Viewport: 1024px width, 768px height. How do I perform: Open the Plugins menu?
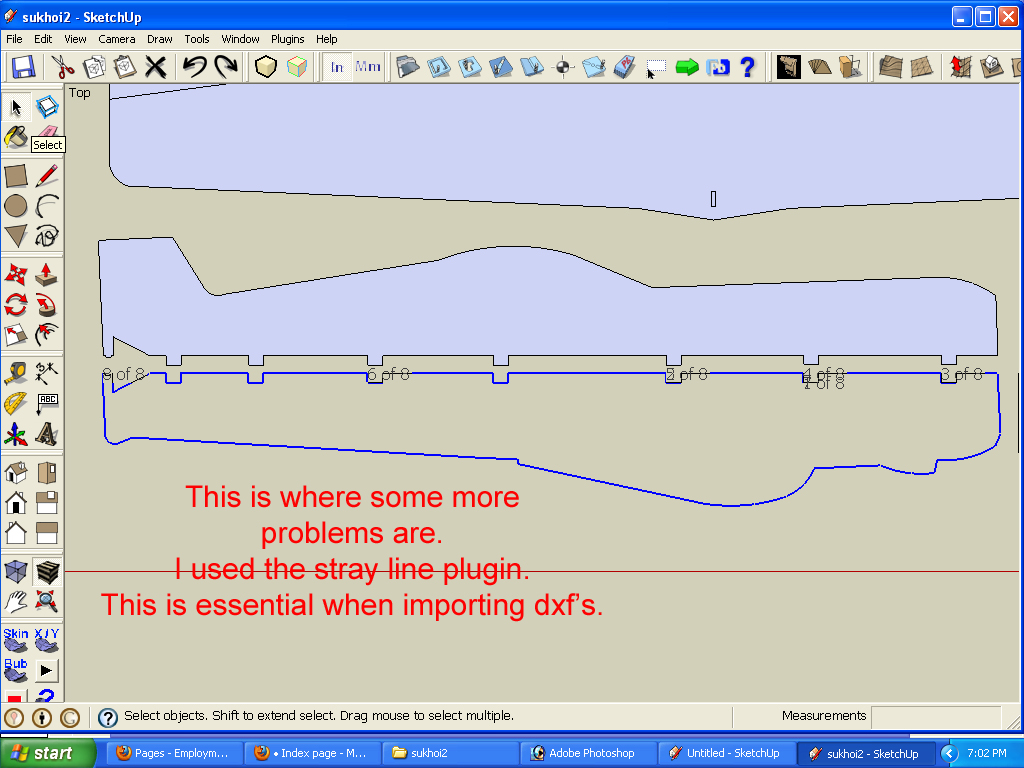click(288, 39)
